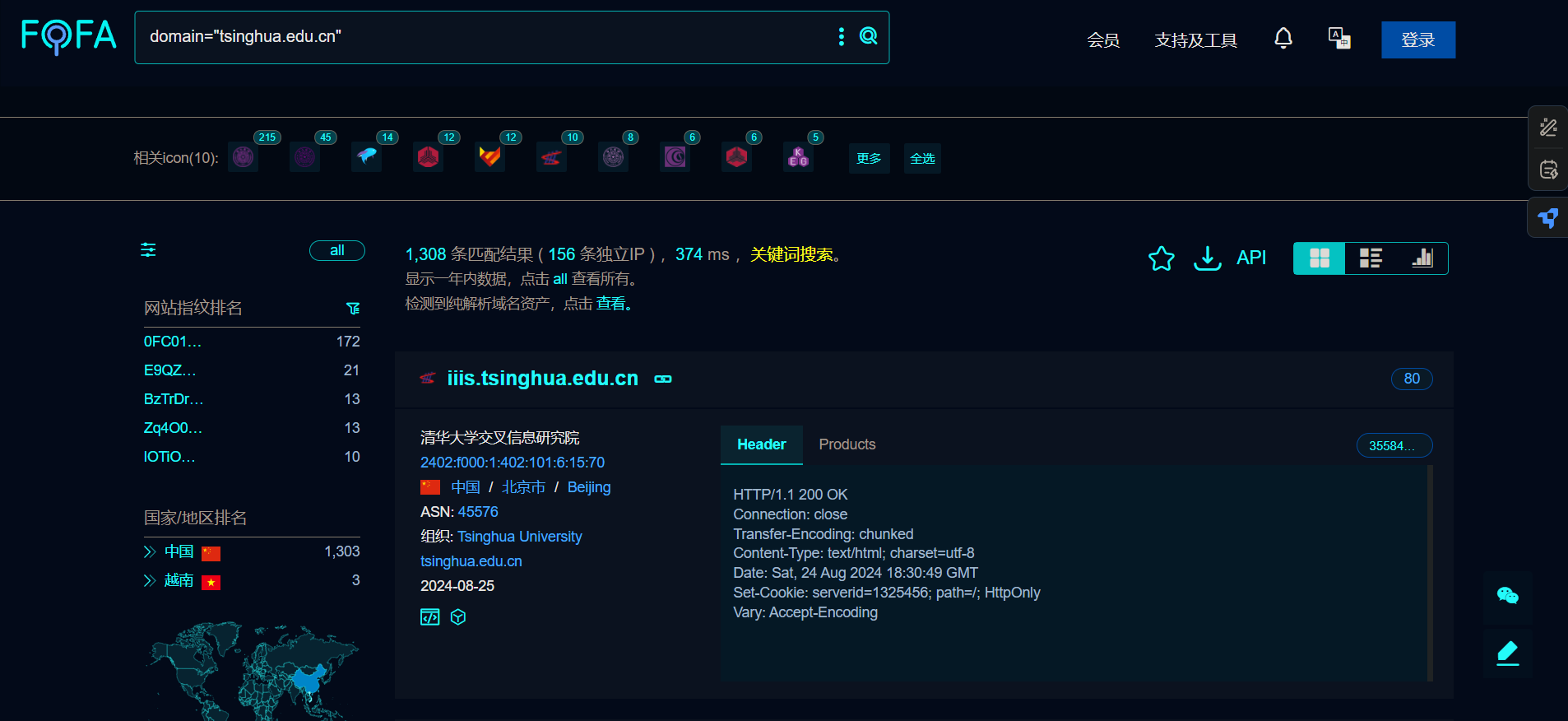Click the 全选 select all button

click(922, 158)
